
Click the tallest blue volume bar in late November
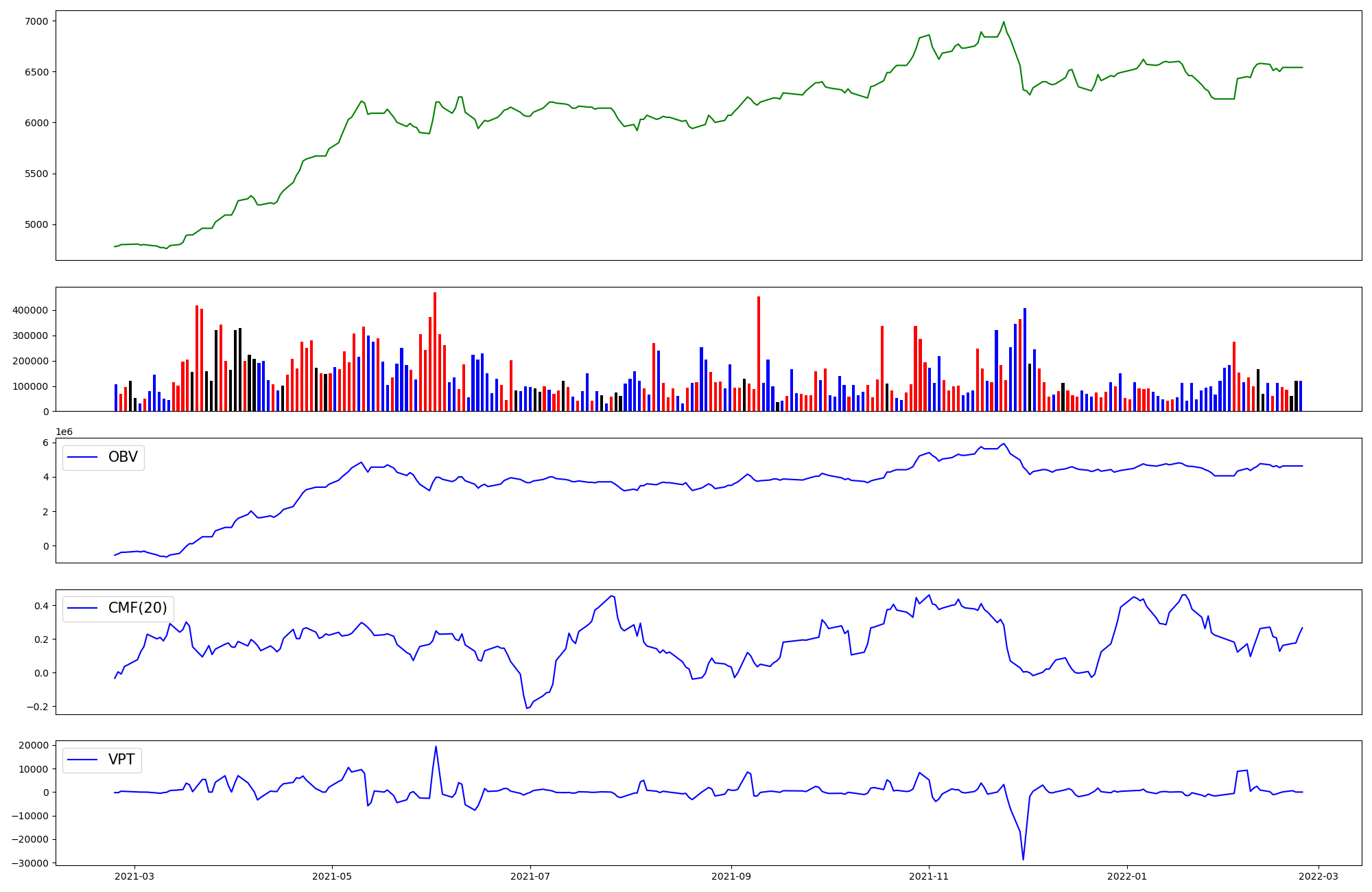click(x=1025, y=360)
